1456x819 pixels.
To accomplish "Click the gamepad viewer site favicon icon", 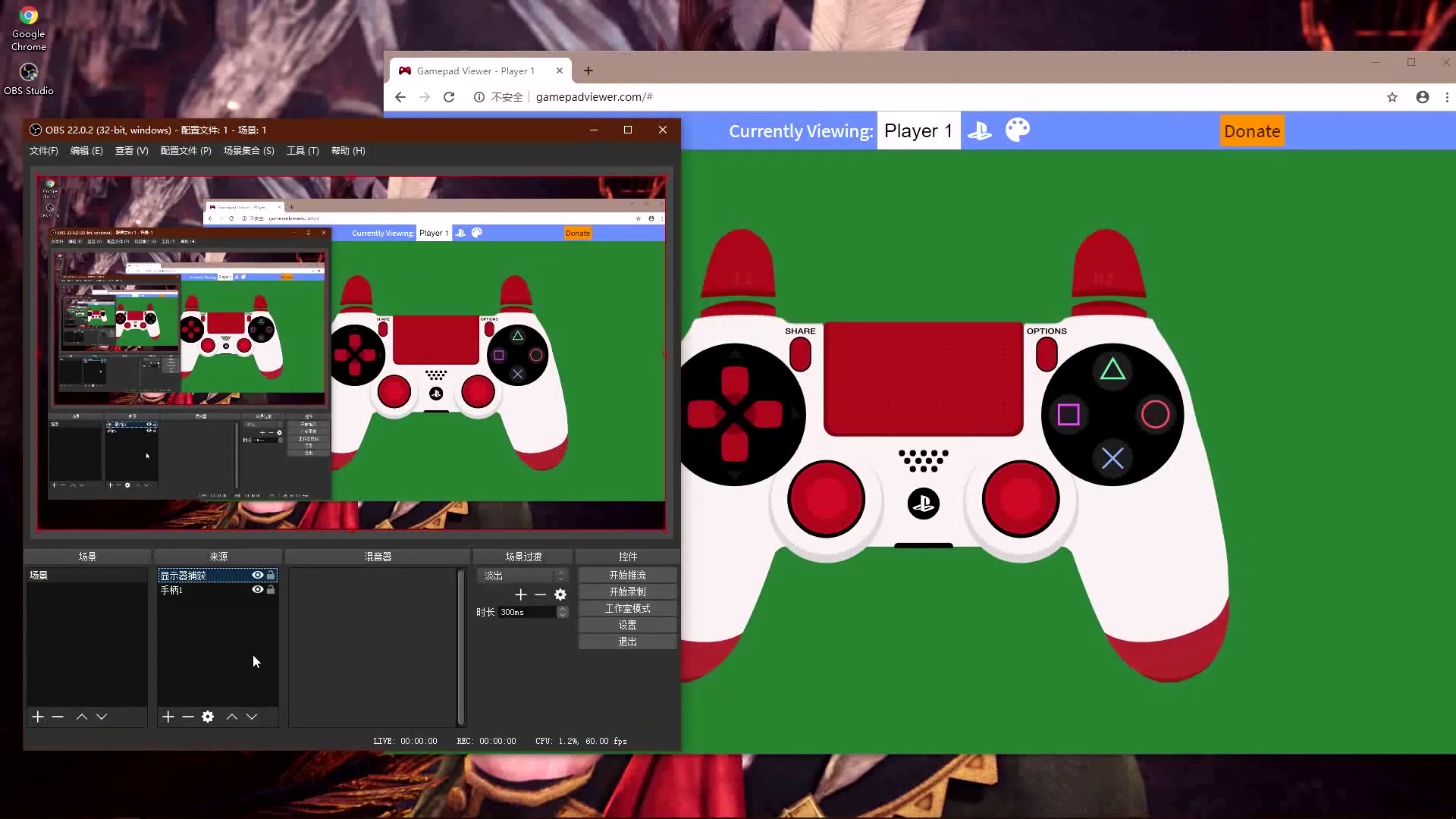I will click(x=405, y=70).
